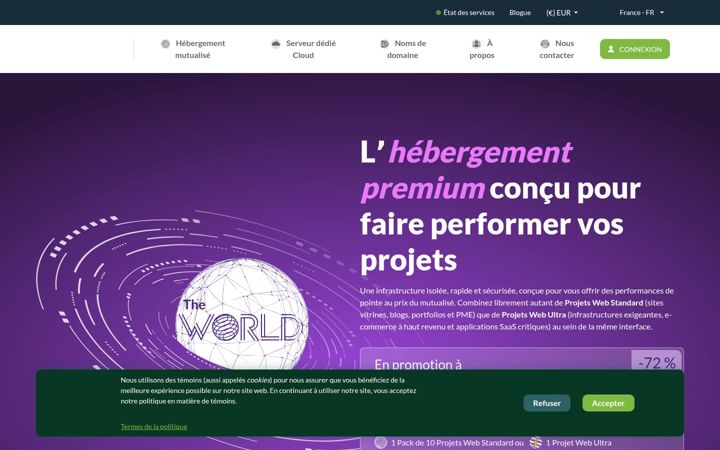Click the -72 % promotion badge
The height and width of the screenshot is (450, 720).
coord(657,363)
